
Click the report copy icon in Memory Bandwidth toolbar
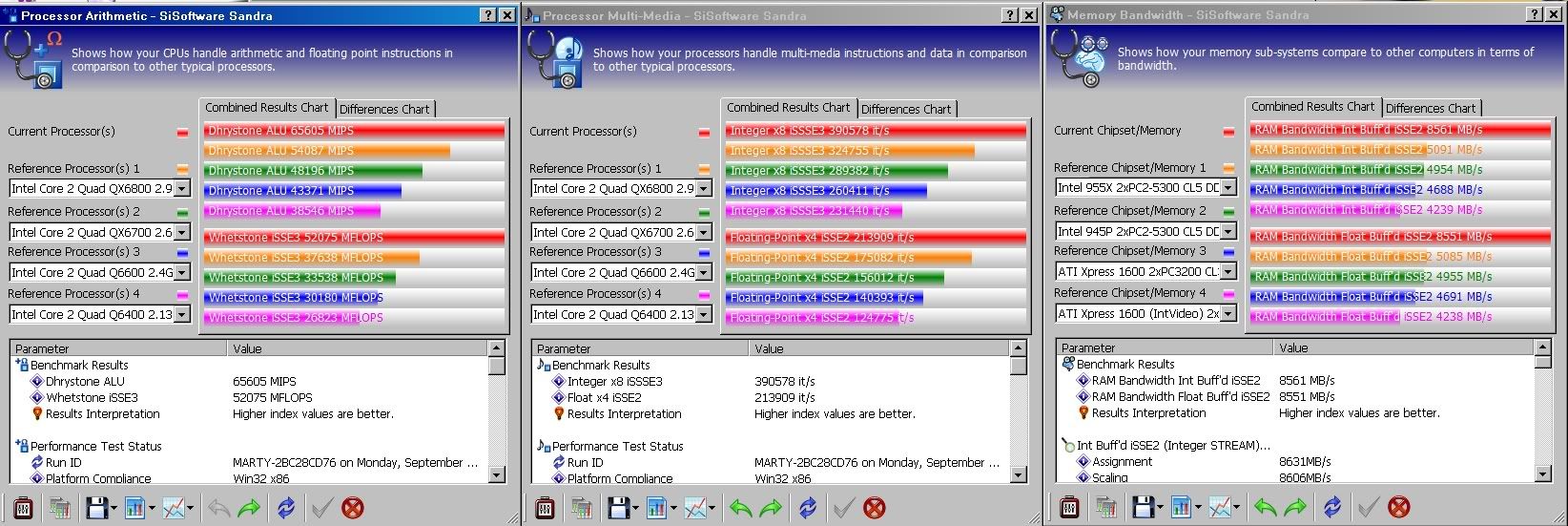point(1106,508)
